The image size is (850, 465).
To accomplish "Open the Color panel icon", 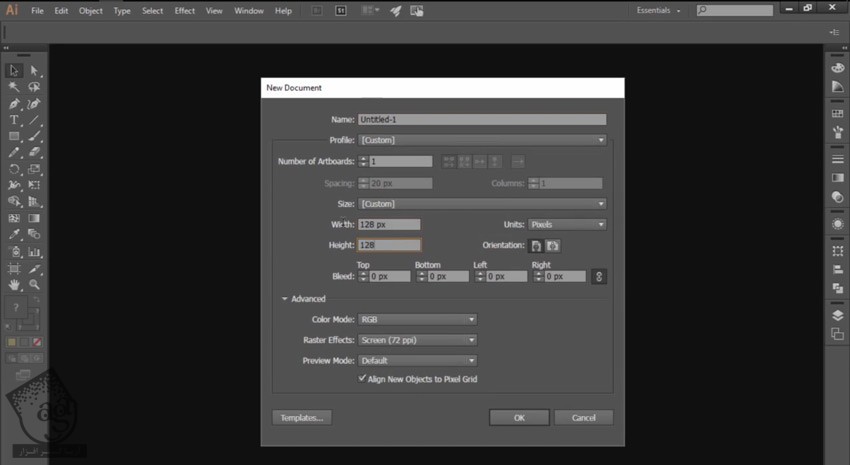I will 838,68.
